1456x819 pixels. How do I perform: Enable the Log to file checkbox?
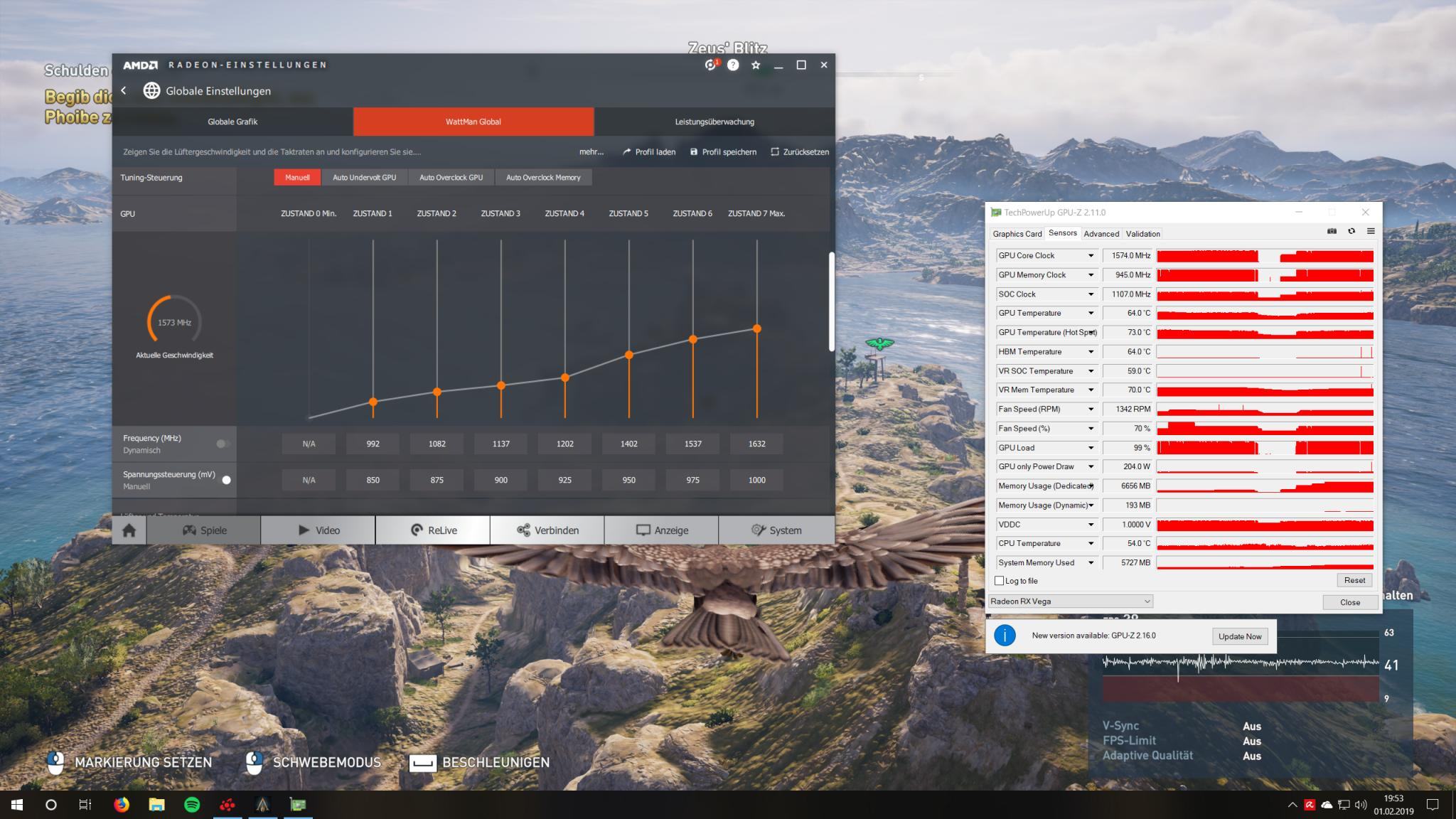[x=999, y=581]
